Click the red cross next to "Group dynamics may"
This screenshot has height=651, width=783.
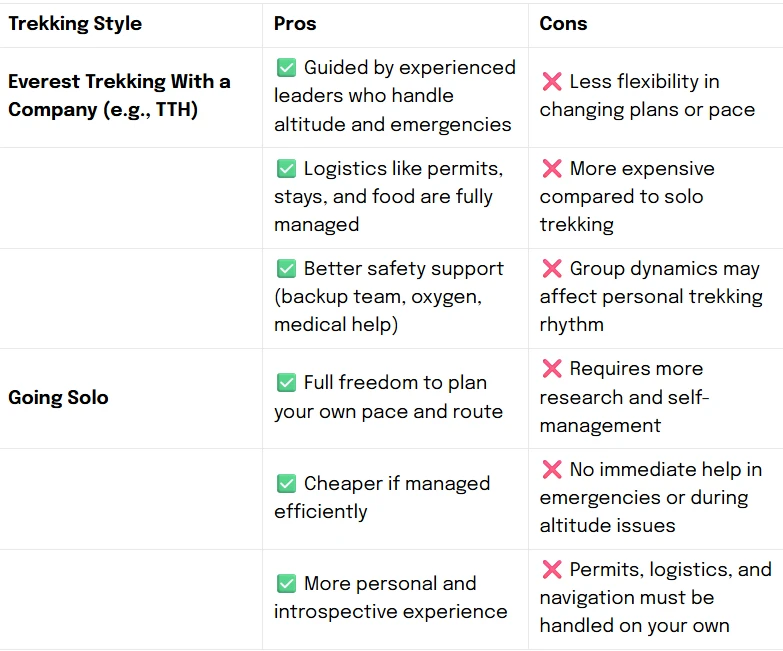coord(551,269)
